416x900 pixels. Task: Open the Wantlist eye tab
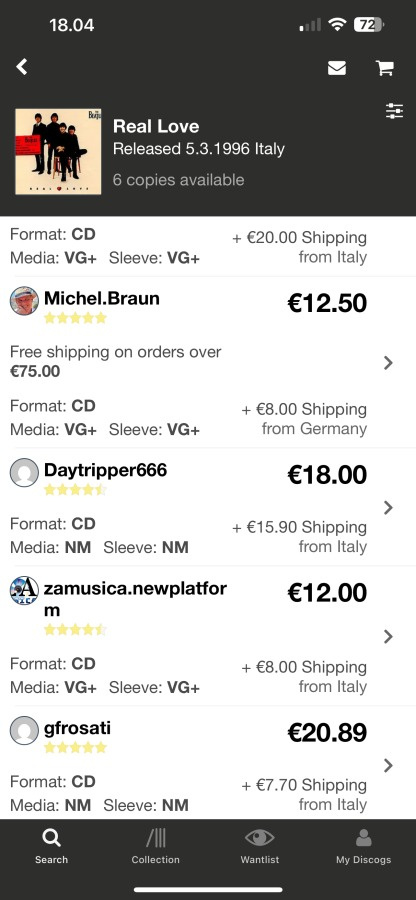[259, 846]
